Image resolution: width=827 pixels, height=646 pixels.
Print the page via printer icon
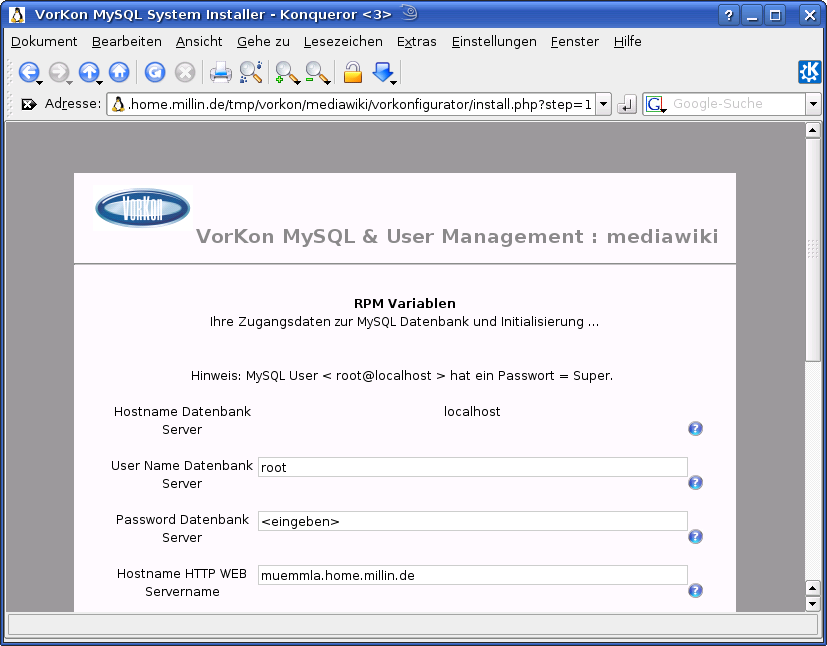click(x=220, y=72)
